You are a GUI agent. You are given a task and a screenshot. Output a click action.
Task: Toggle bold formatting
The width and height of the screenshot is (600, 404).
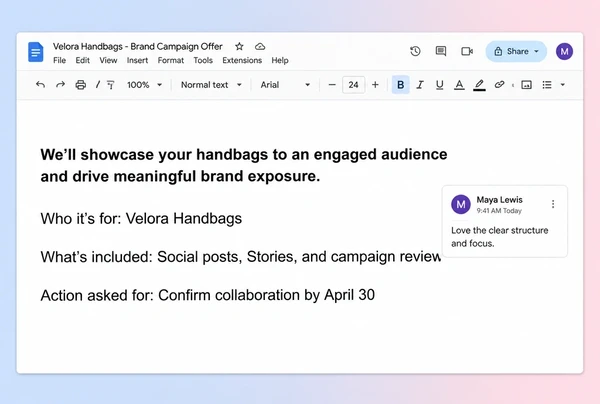(x=401, y=85)
